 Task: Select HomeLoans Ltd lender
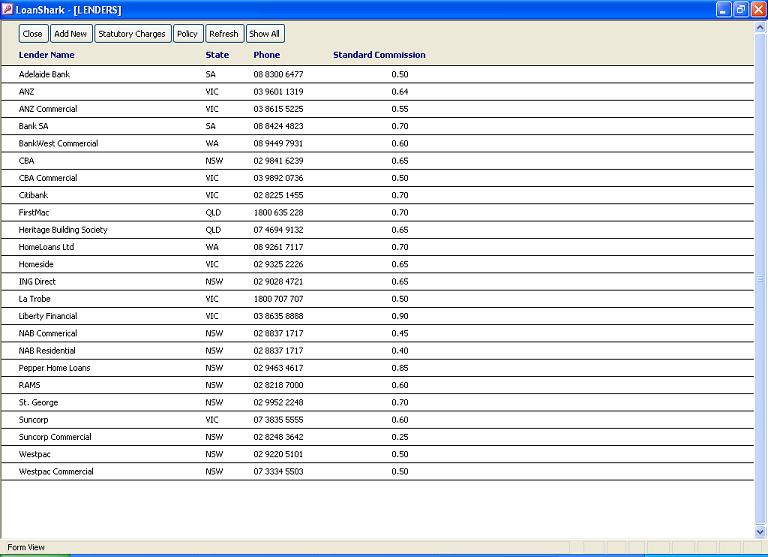click(46, 247)
